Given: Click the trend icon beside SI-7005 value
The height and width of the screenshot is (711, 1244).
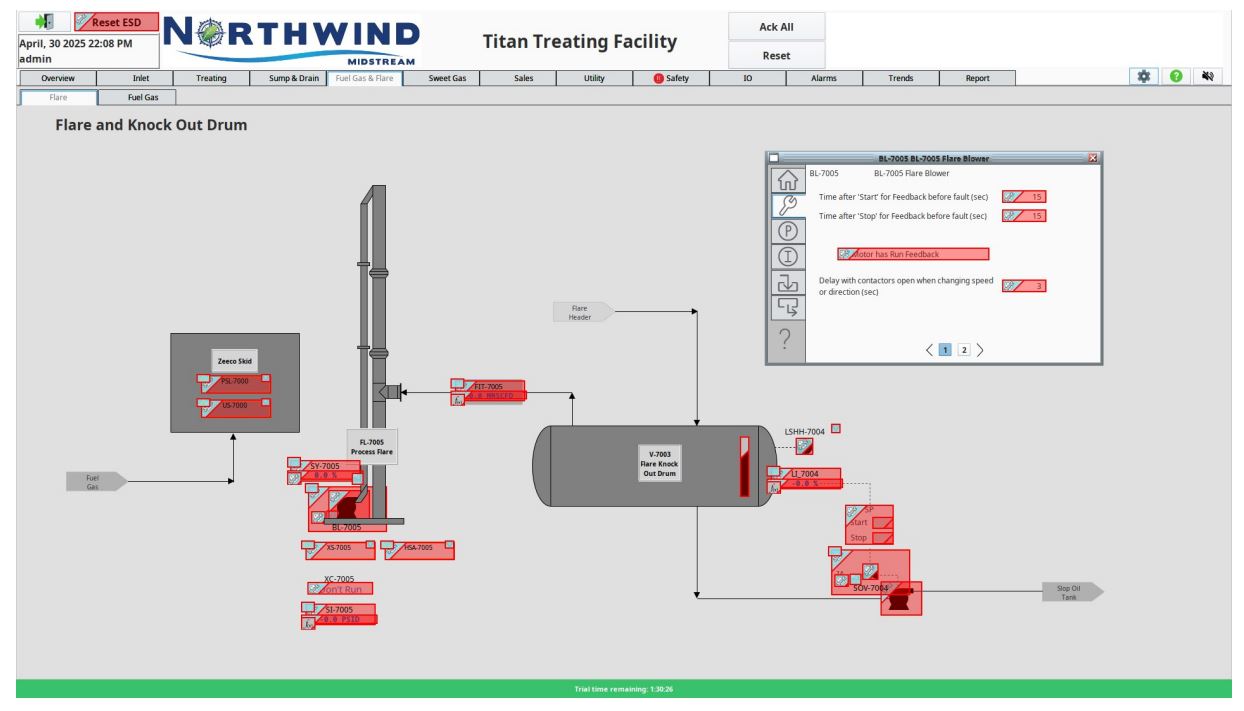Looking at the screenshot, I should [308, 623].
